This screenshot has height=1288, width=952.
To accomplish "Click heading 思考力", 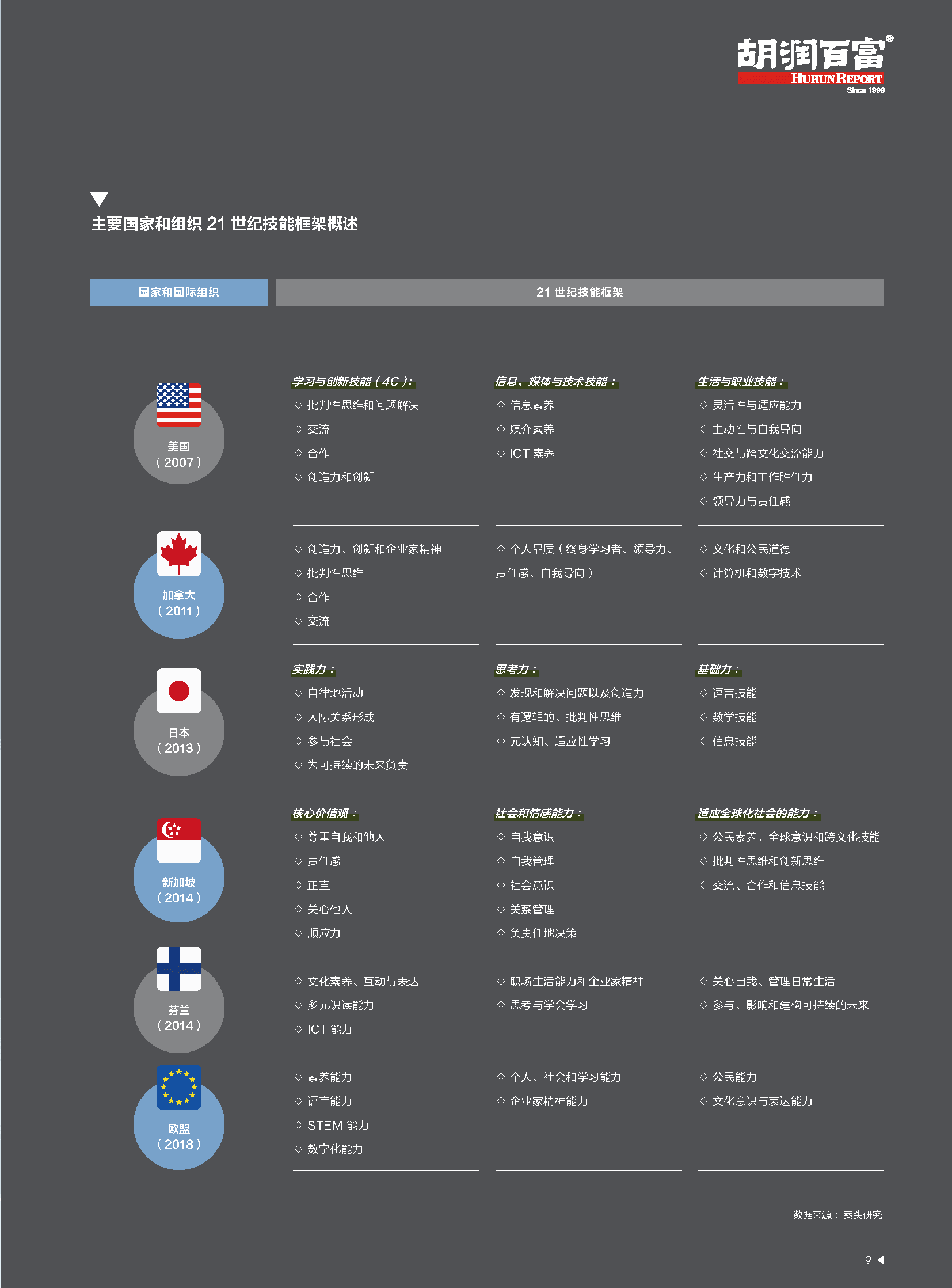I will pos(516,670).
